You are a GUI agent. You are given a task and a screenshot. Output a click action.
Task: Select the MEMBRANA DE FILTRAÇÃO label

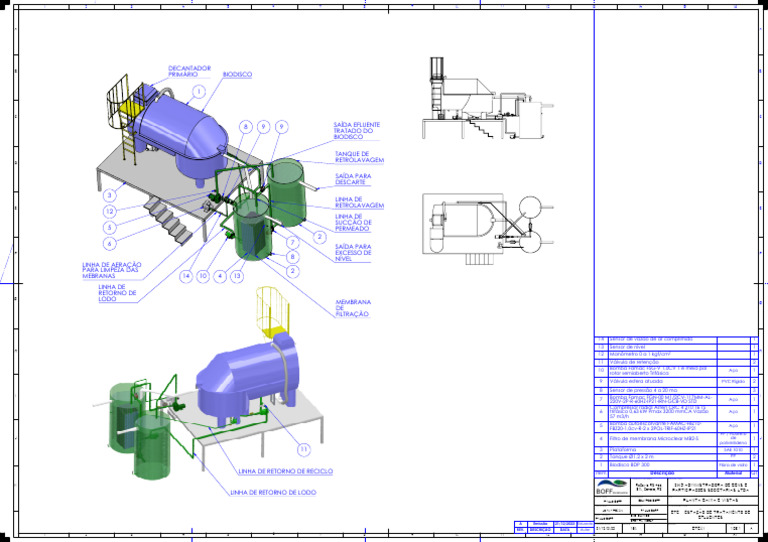[353, 308]
